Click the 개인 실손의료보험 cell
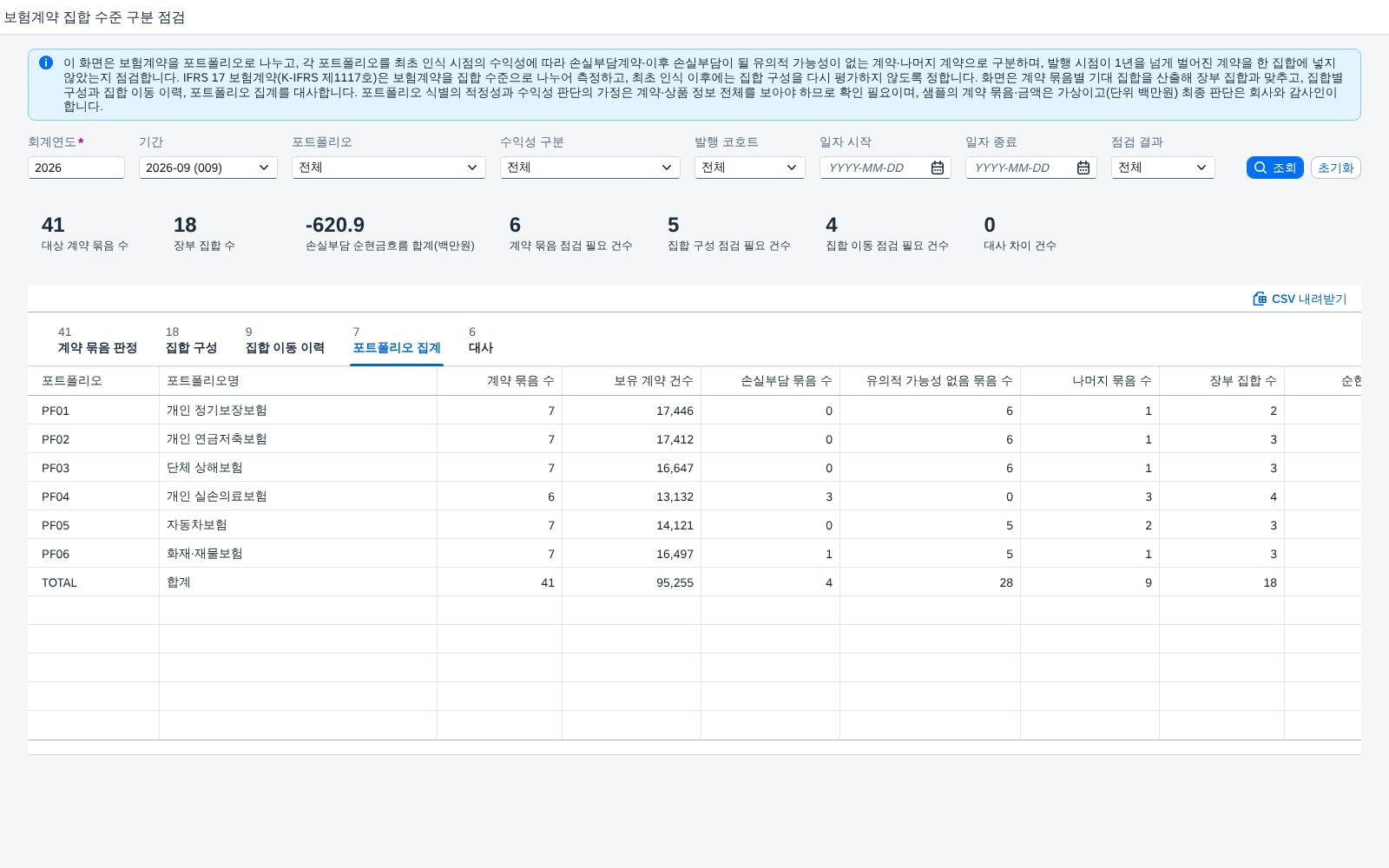The image size is (1389, 868). click(298, 496)
